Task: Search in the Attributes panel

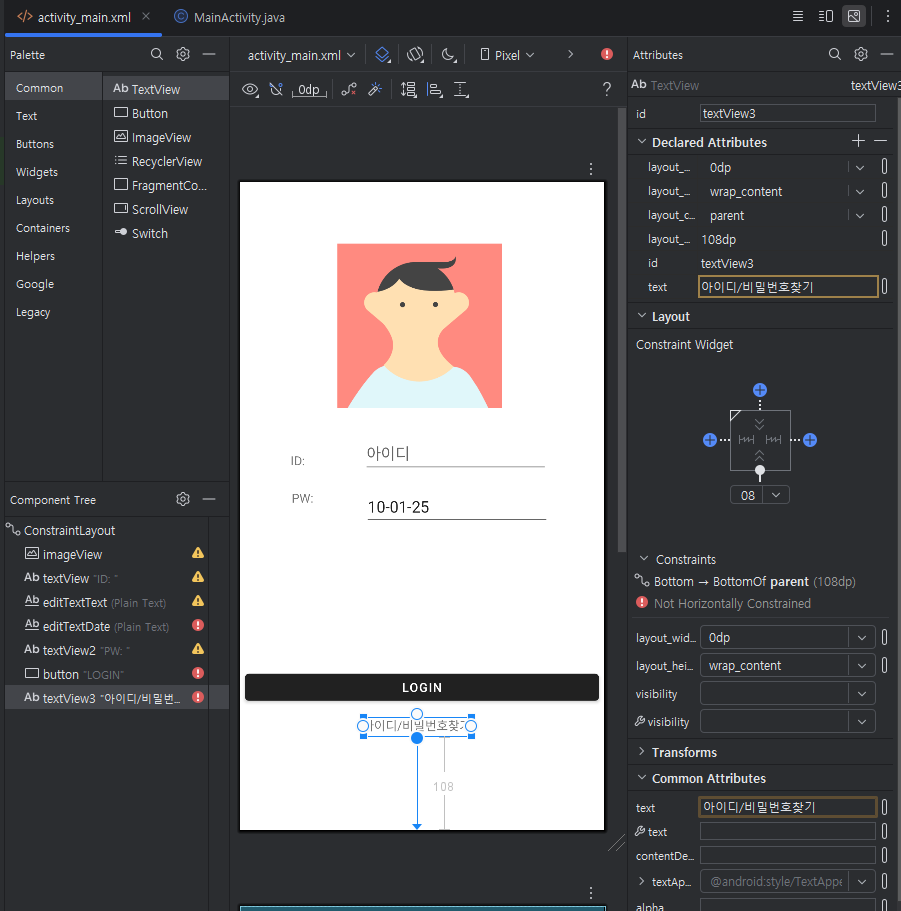Action: point(835,54)
